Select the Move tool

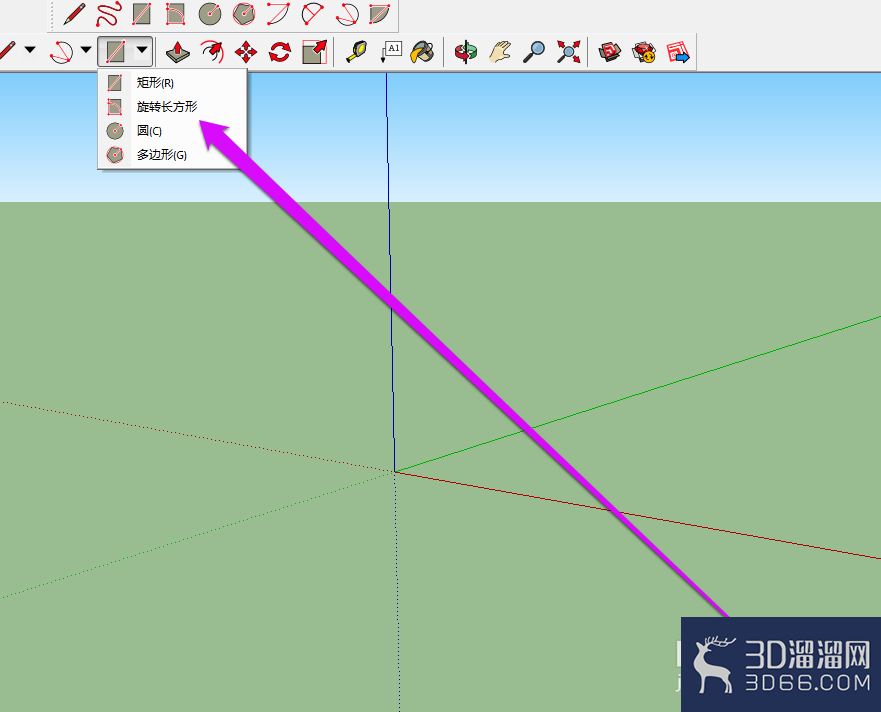point(246,52)
